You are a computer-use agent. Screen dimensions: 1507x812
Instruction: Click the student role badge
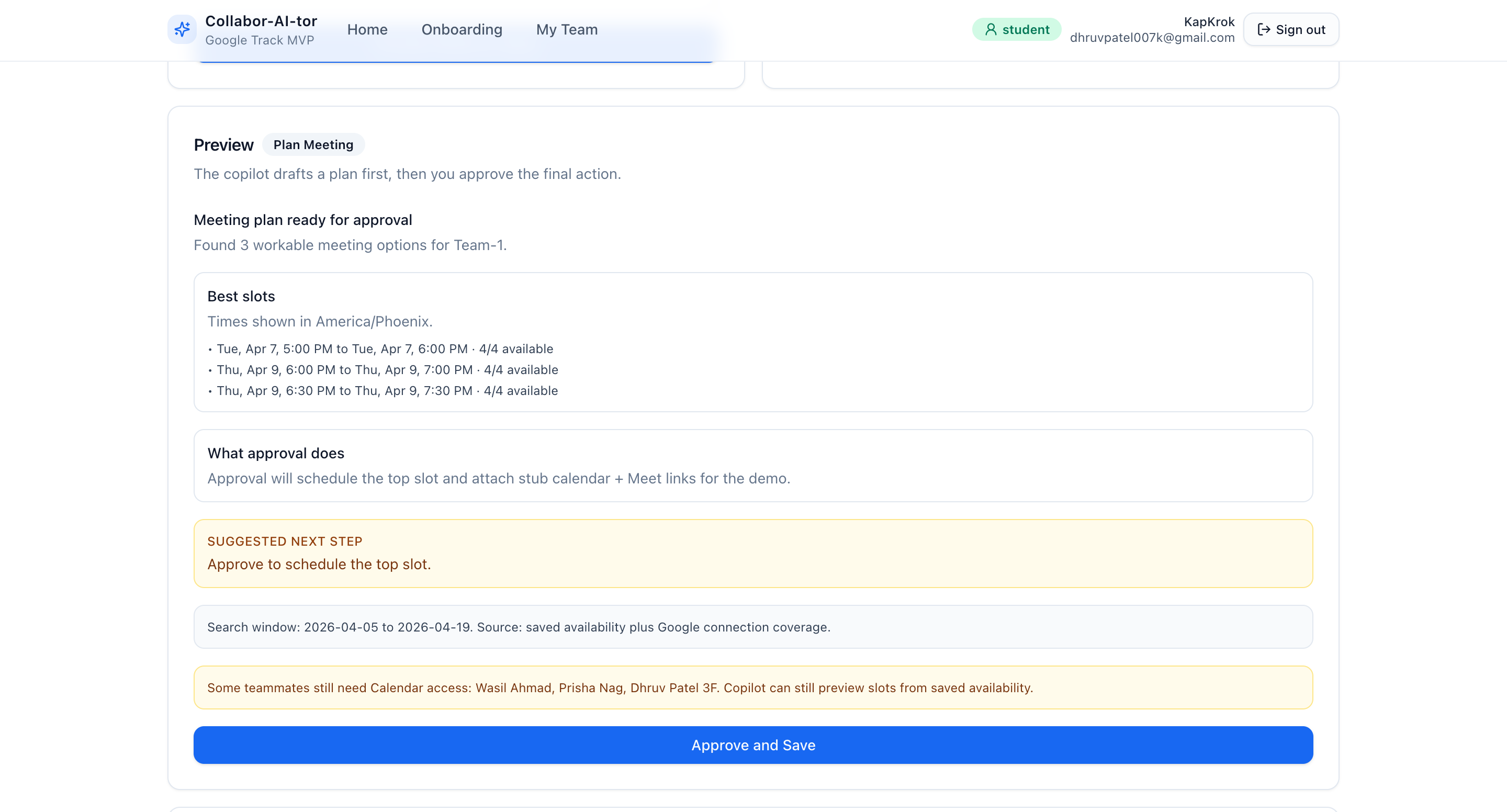[1016, 29]
